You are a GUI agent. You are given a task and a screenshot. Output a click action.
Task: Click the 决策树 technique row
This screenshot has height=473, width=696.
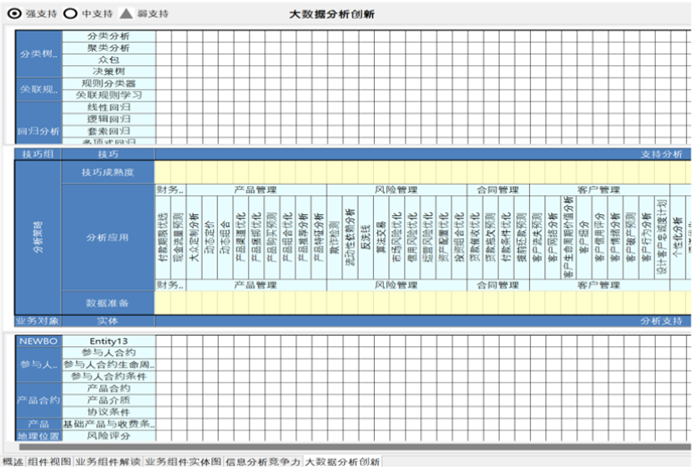point(108,72)
